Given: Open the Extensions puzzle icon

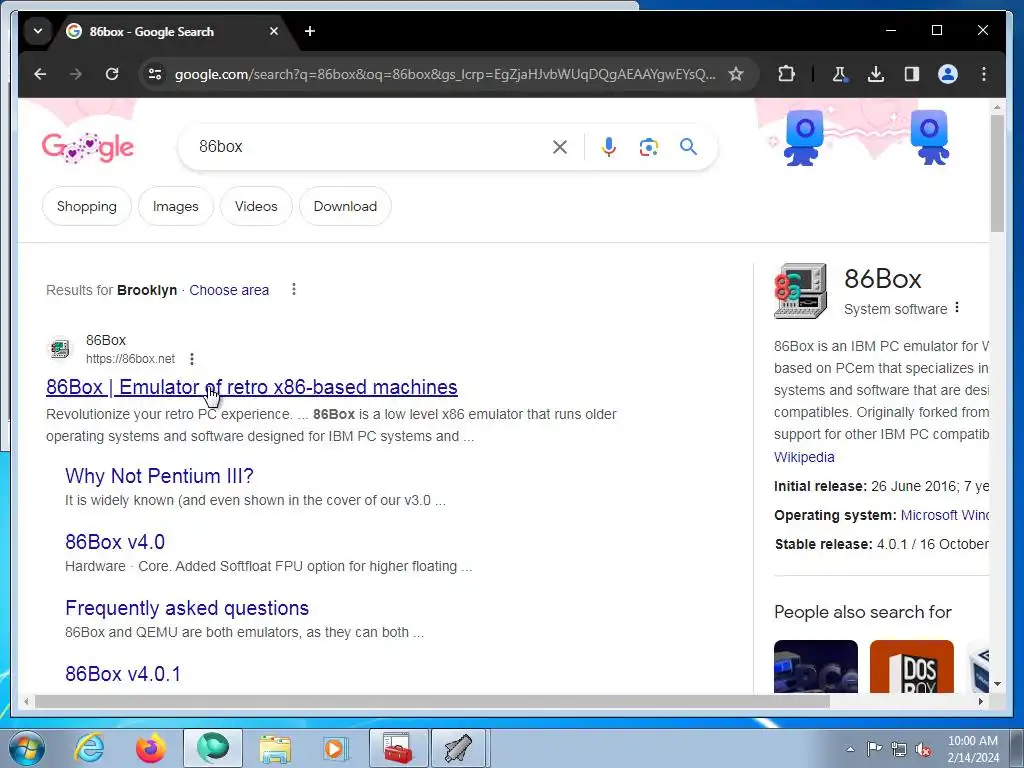Looking at the screenshot, I should pyautogui.click(x=787, y=74).
